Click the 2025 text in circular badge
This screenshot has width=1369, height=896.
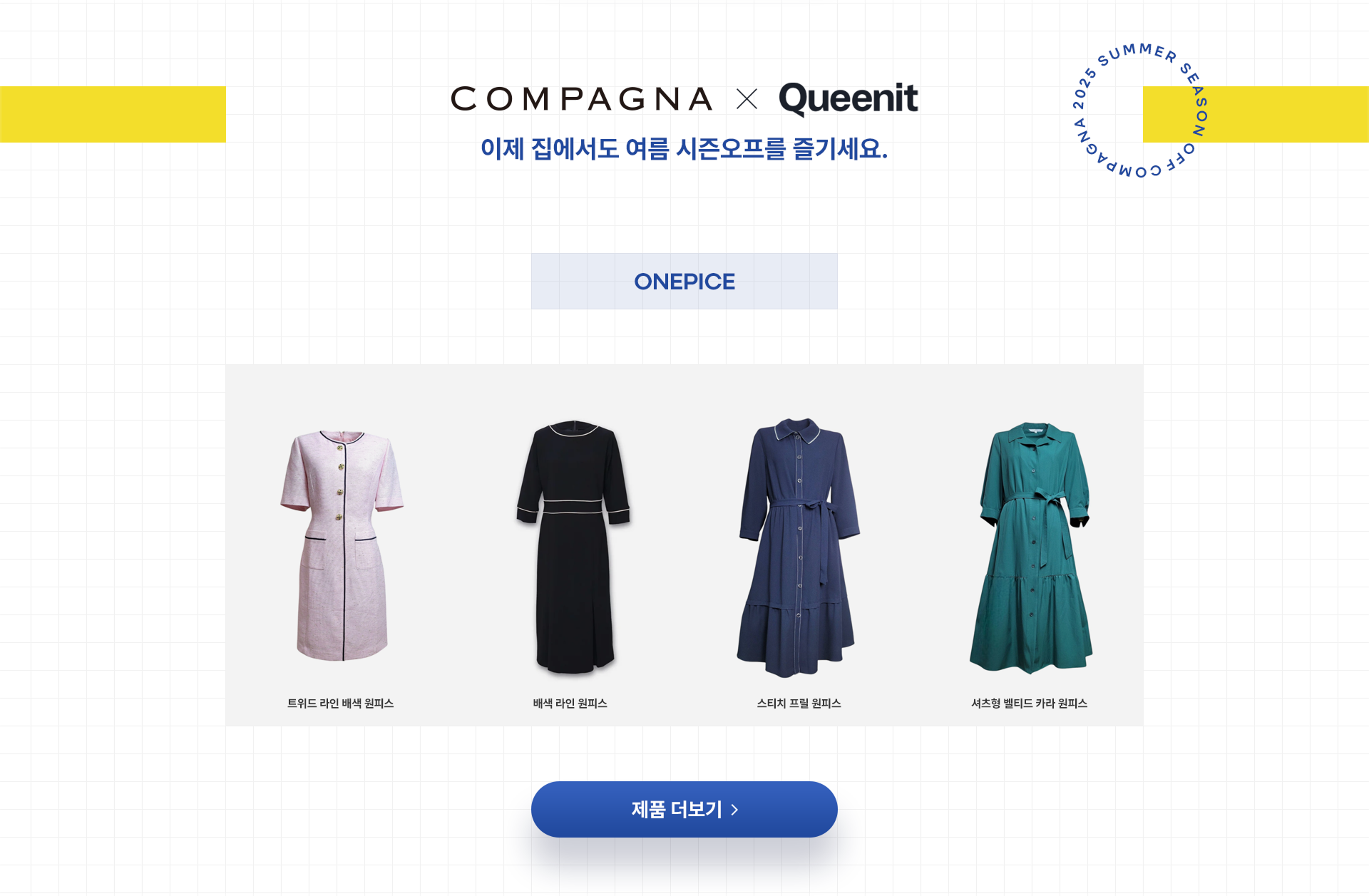[x=1083, y=88]
